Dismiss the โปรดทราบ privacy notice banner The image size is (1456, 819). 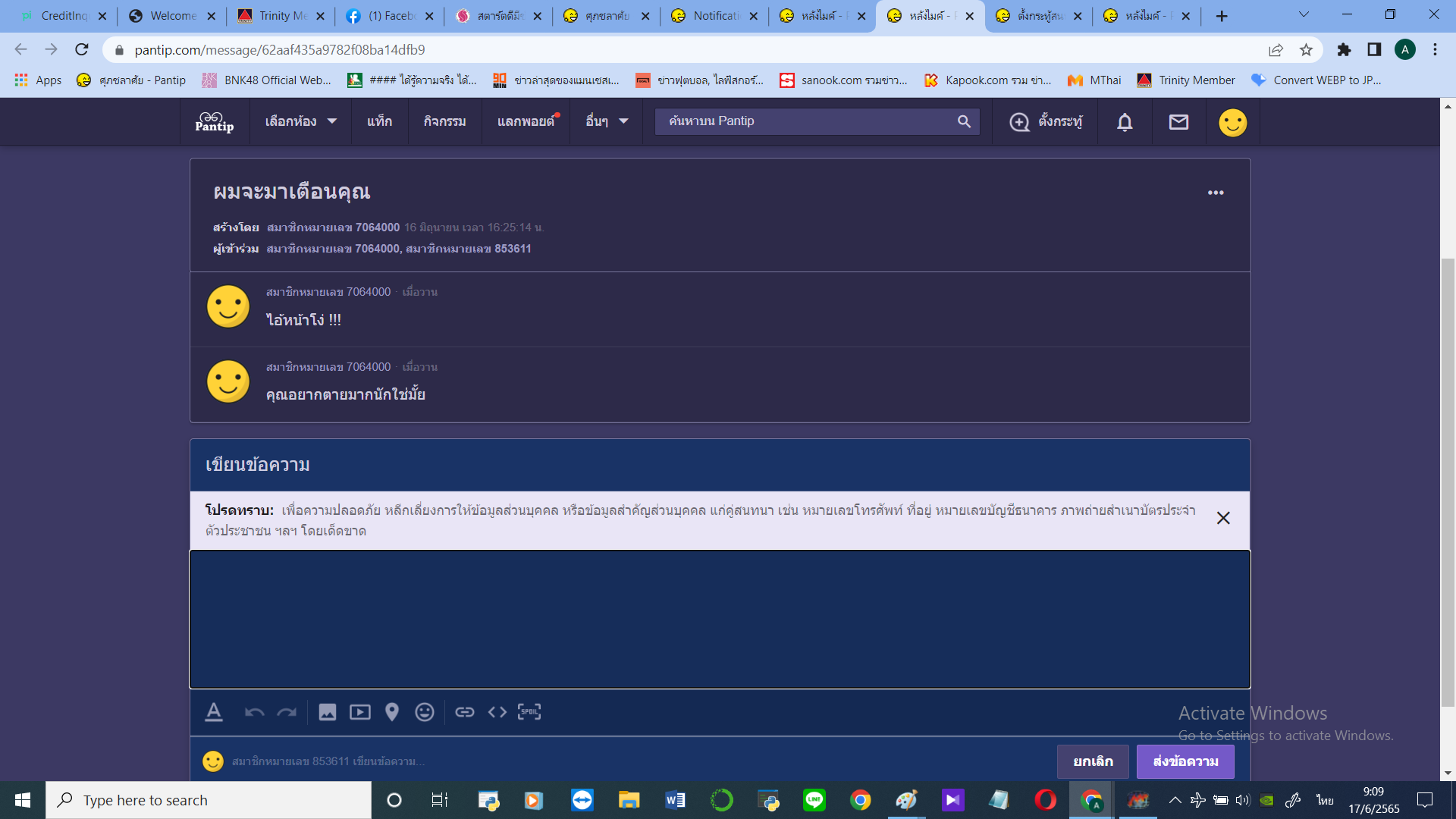click(1223, 518)
